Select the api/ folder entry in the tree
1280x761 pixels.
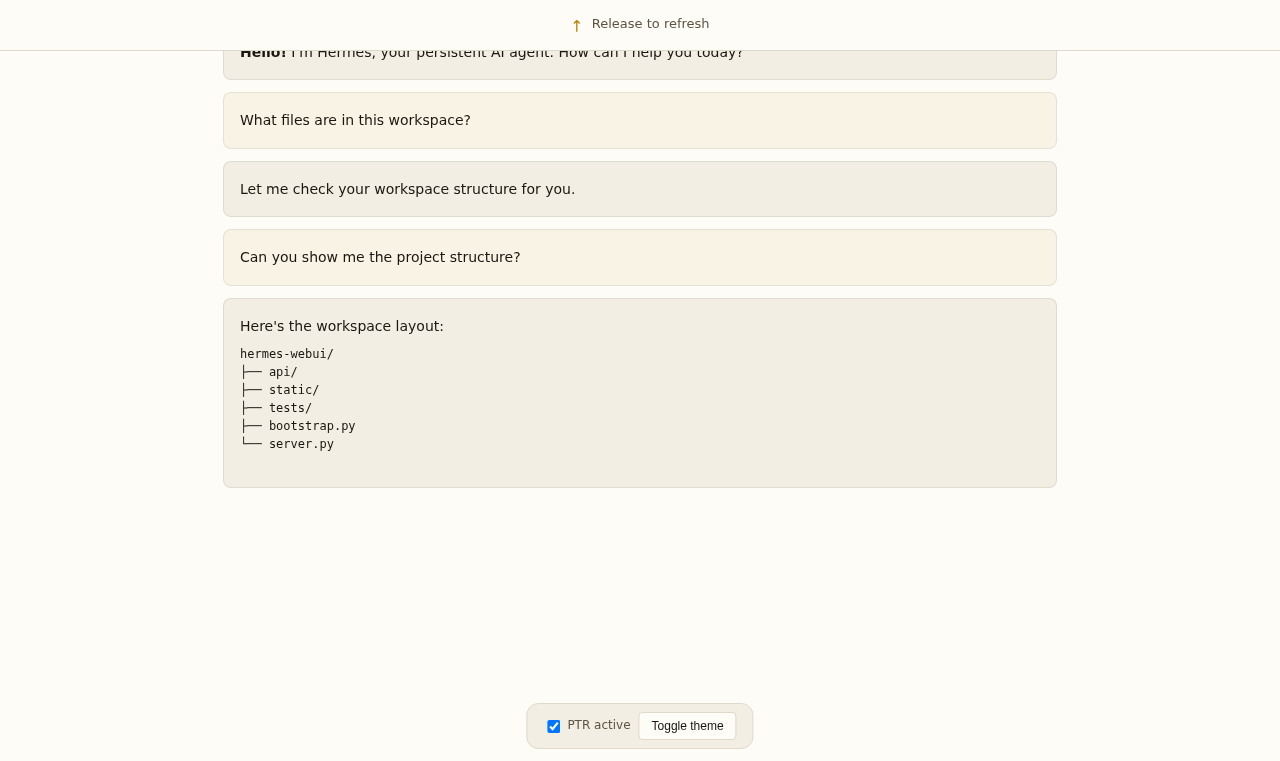click(283, 372)
